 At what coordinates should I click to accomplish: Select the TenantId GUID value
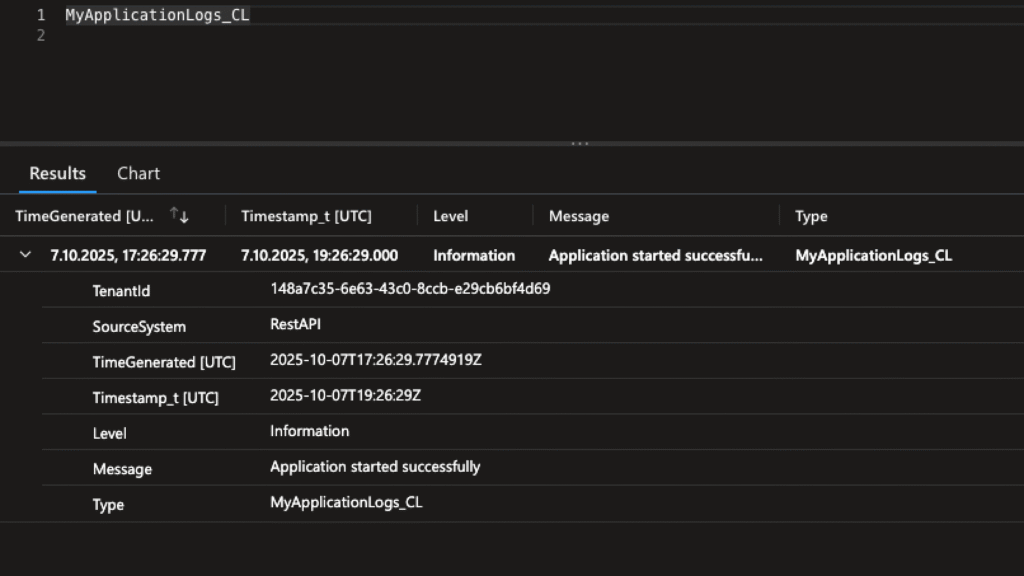[410, 289]
